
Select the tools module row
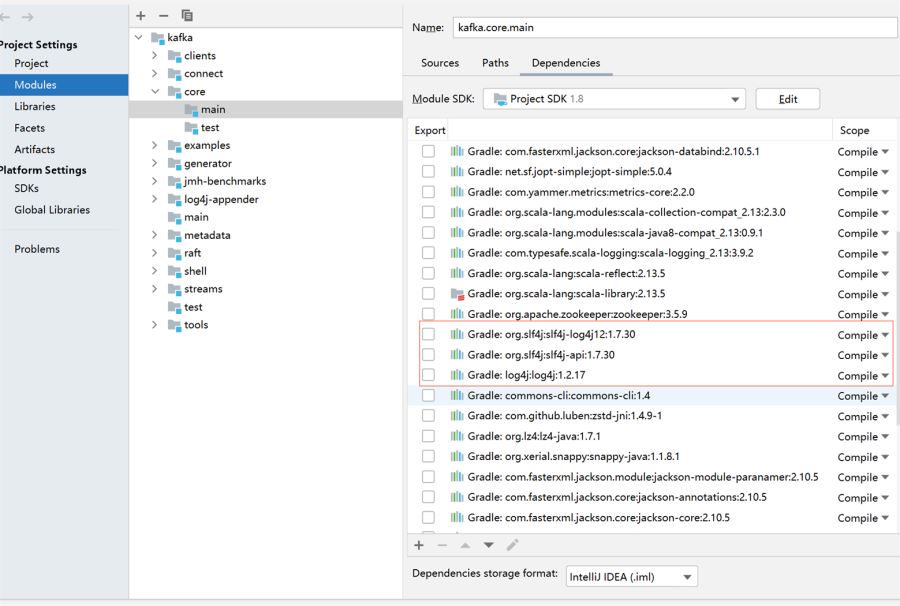pyautogui.click(x=266, y=325)
